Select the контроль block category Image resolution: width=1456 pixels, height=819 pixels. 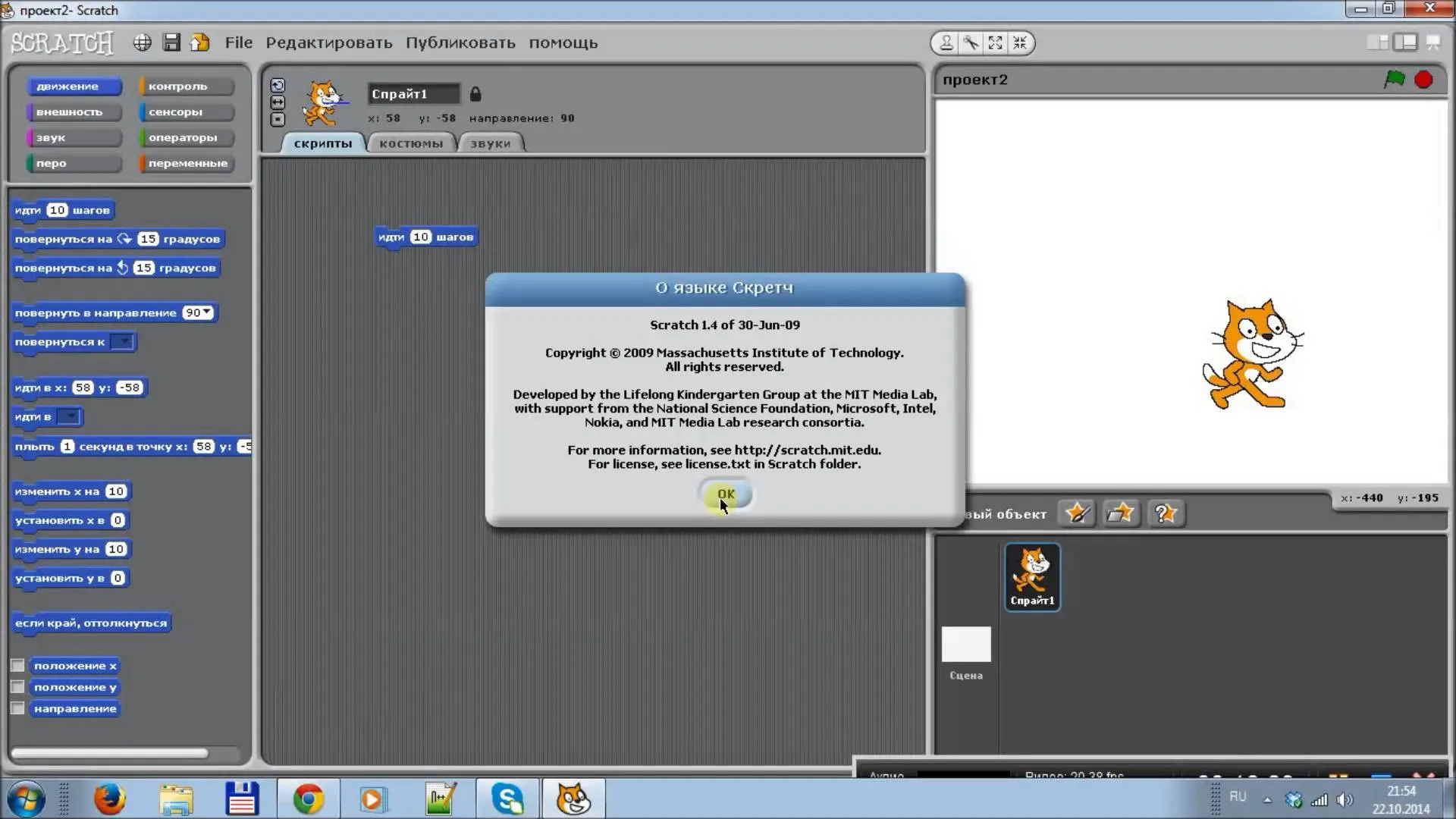[186, 86]
